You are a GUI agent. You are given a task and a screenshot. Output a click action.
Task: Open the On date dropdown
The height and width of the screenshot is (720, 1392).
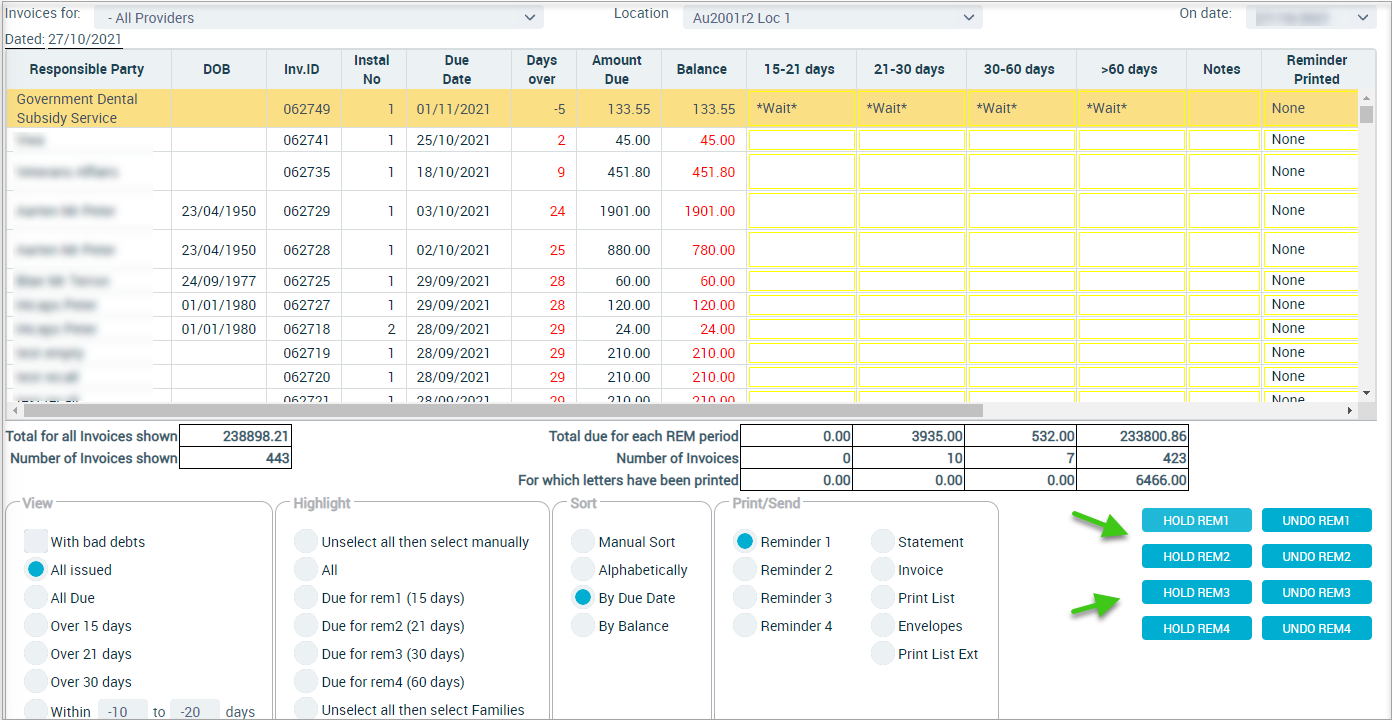click(1311, 18)
